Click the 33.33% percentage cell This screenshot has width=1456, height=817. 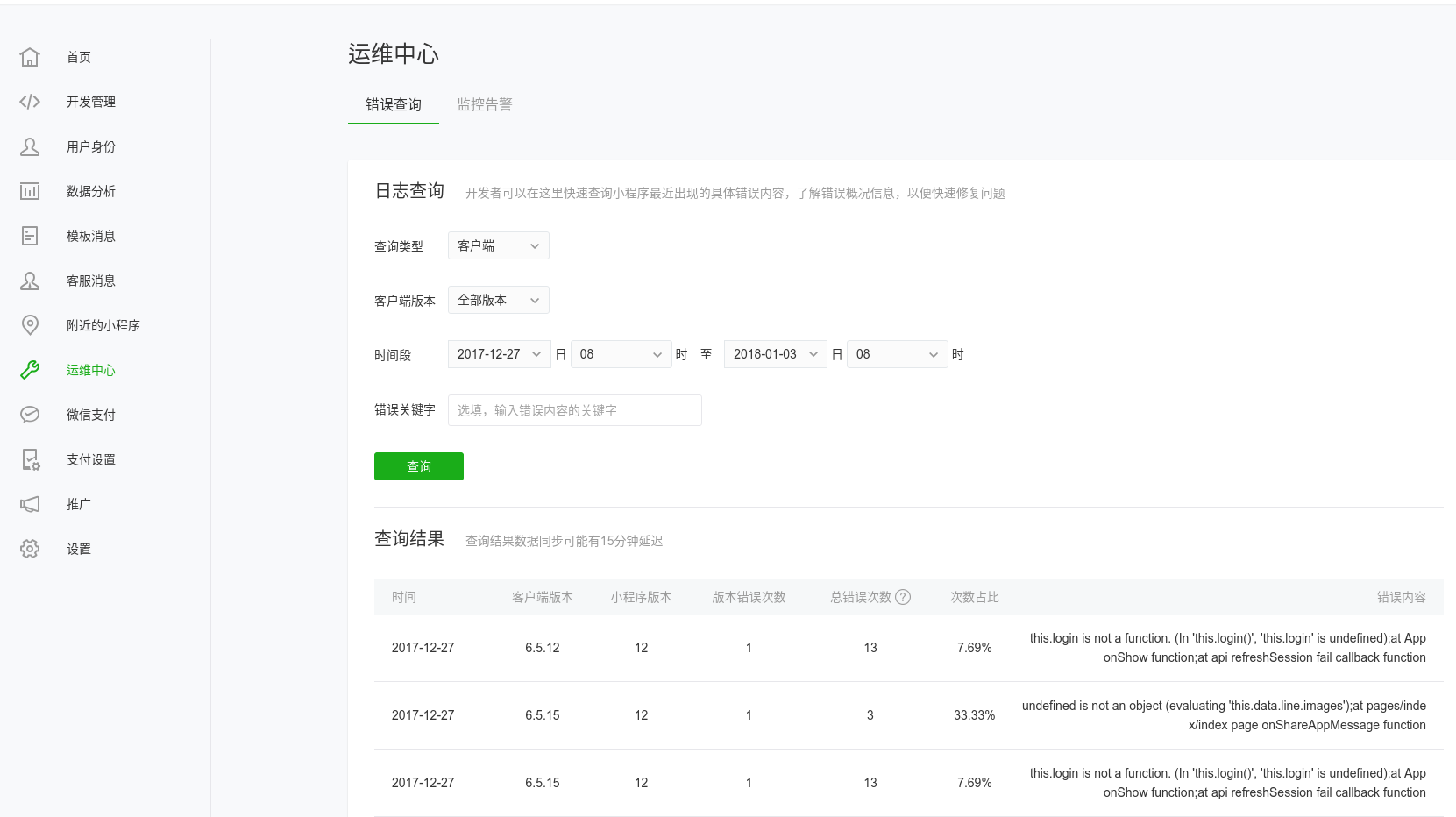pos(975,715)
